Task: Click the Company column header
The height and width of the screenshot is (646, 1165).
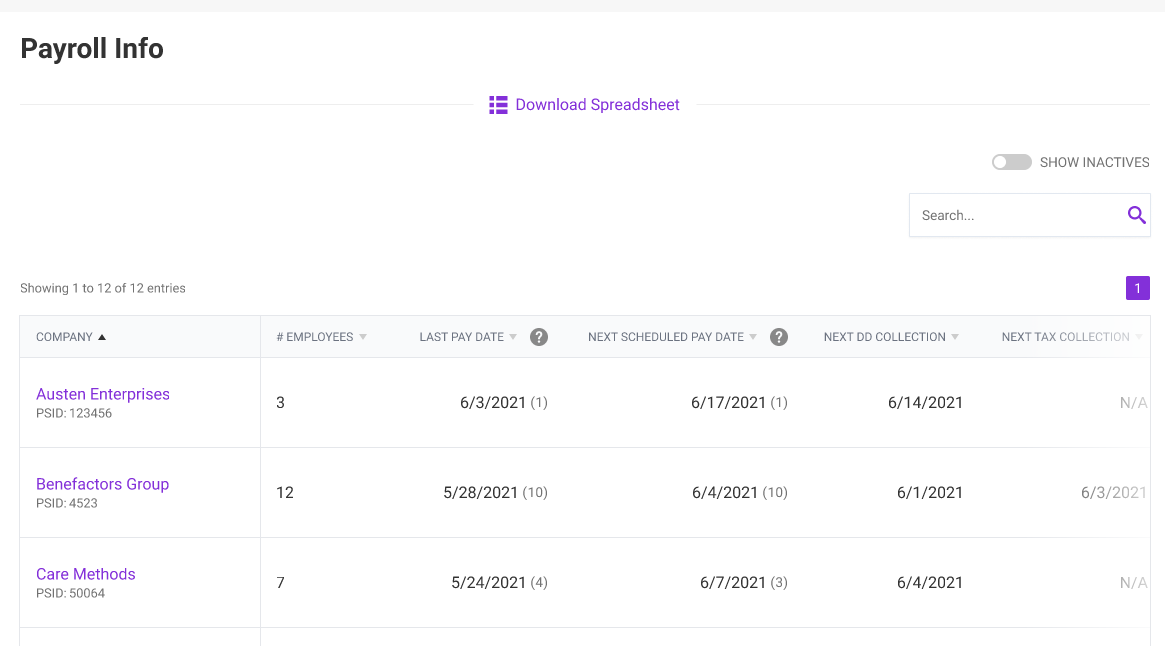Action: pos(64,337)
